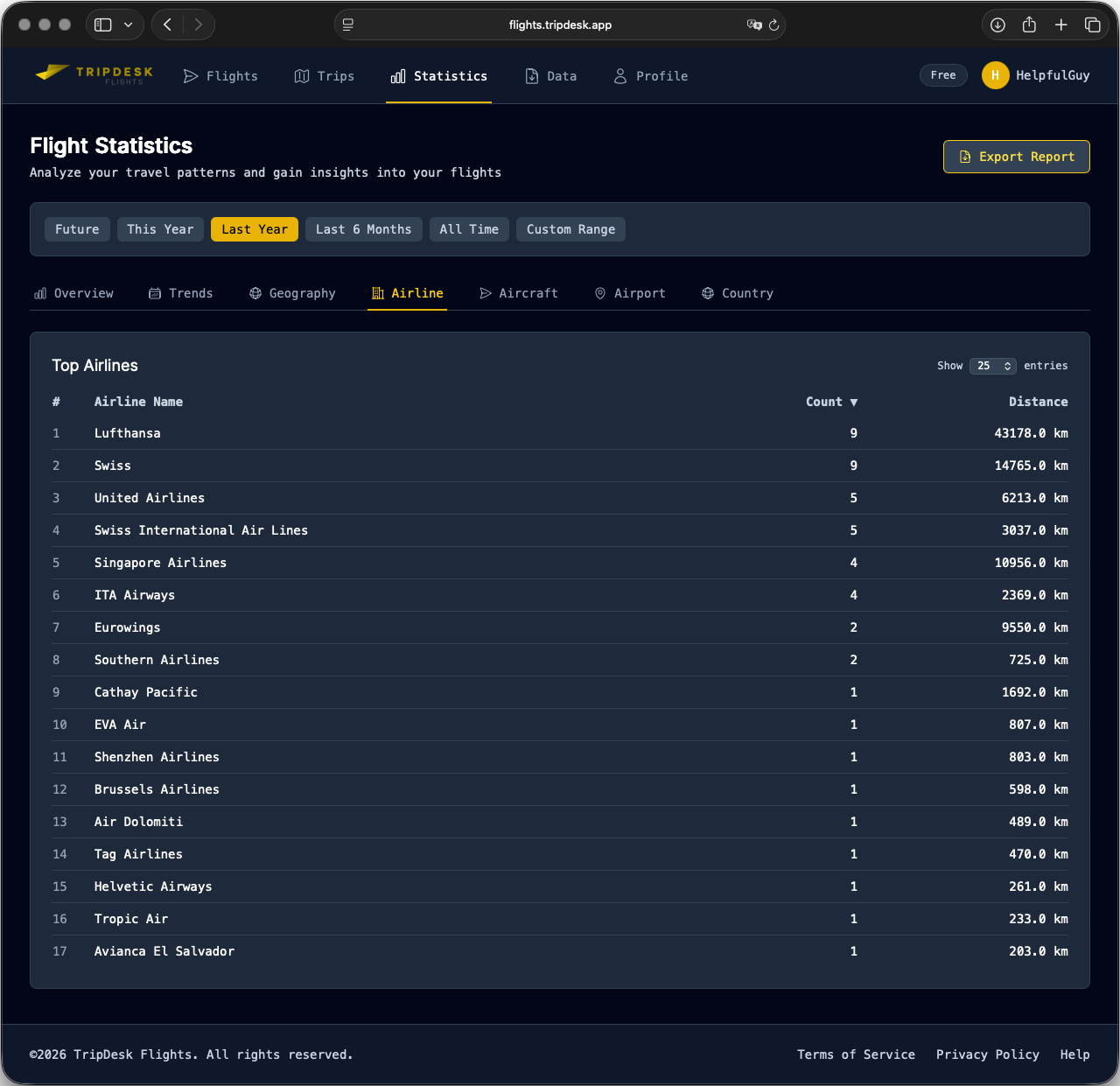1120x1086 pixels.
Task: Switch to the Country tab
Action: (x=738, y=293)
